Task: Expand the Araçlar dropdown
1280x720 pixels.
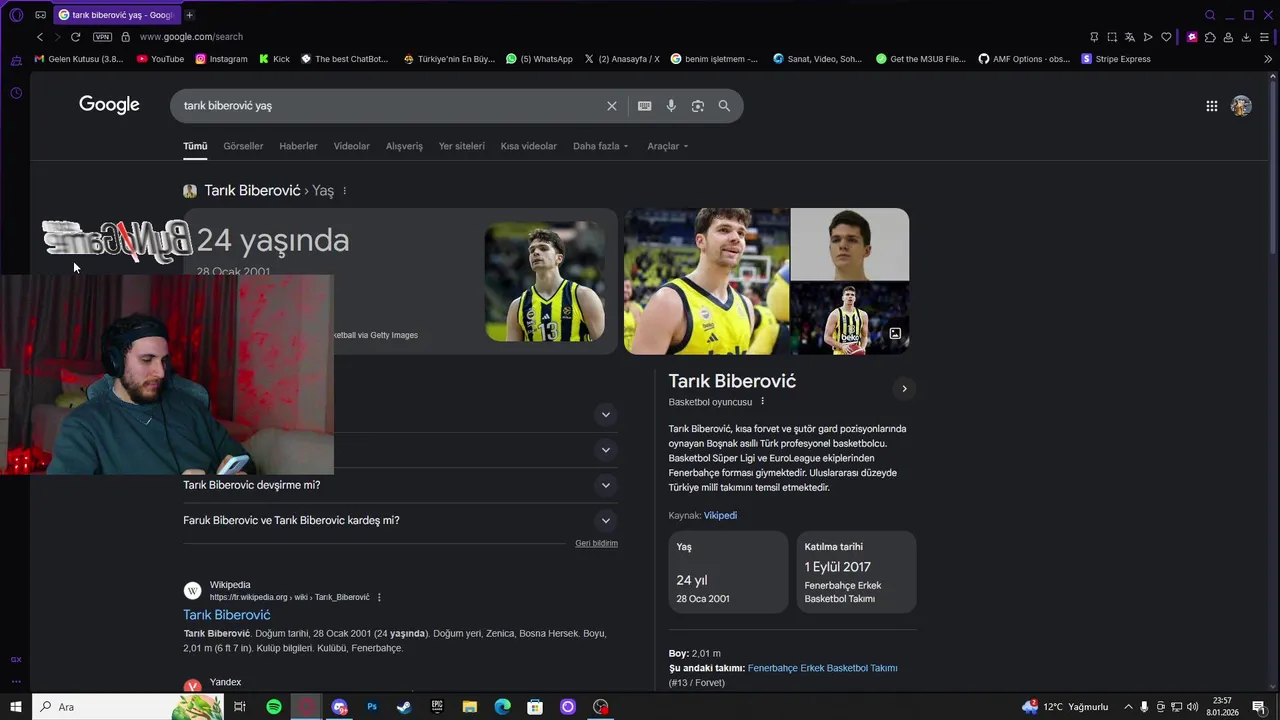Action: click(x=668, y=146)
